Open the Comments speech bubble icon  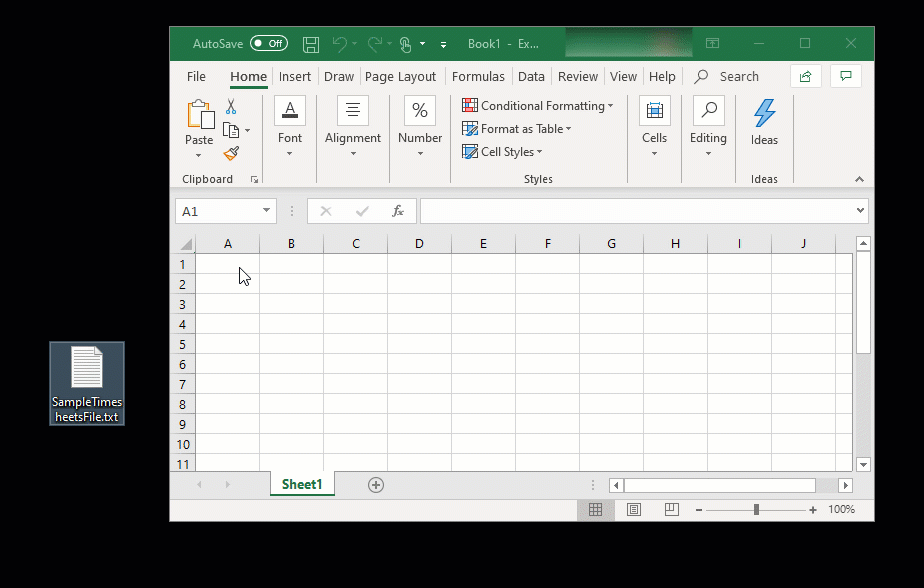(x=846, y=76)
